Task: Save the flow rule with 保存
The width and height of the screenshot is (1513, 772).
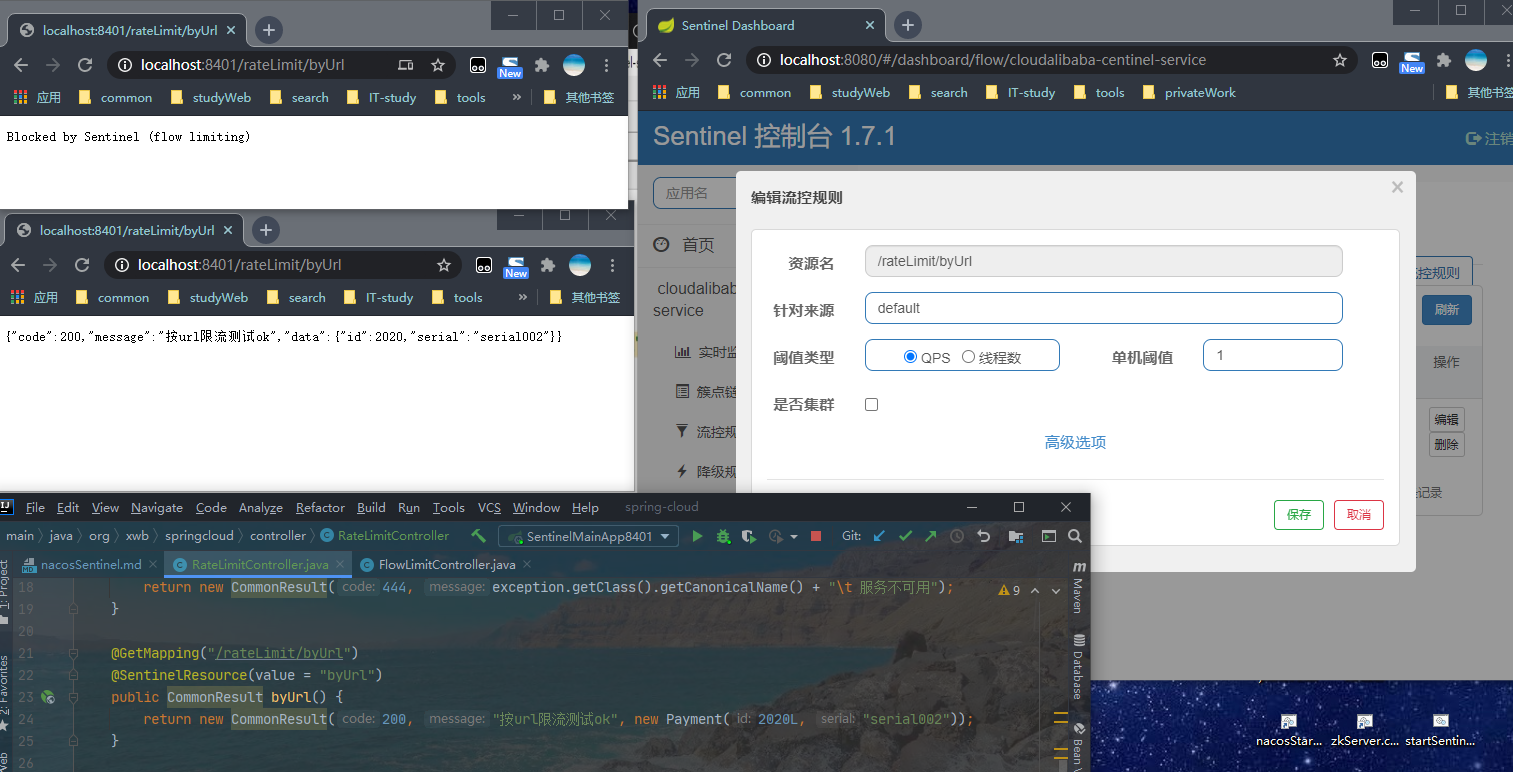Action: tap(1298, 514)
